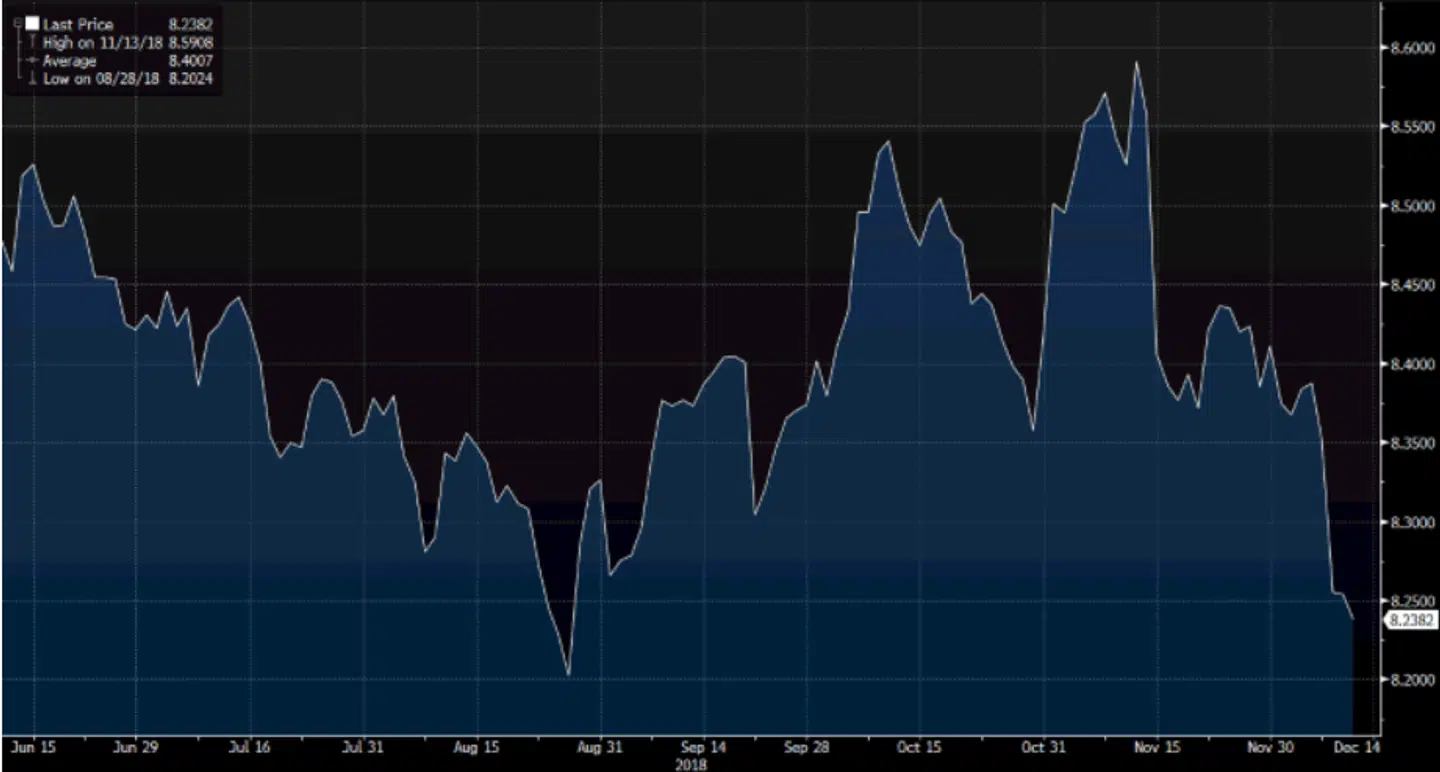Click the High marker icon in legend

pyautogui.click(x=30, y=43)
